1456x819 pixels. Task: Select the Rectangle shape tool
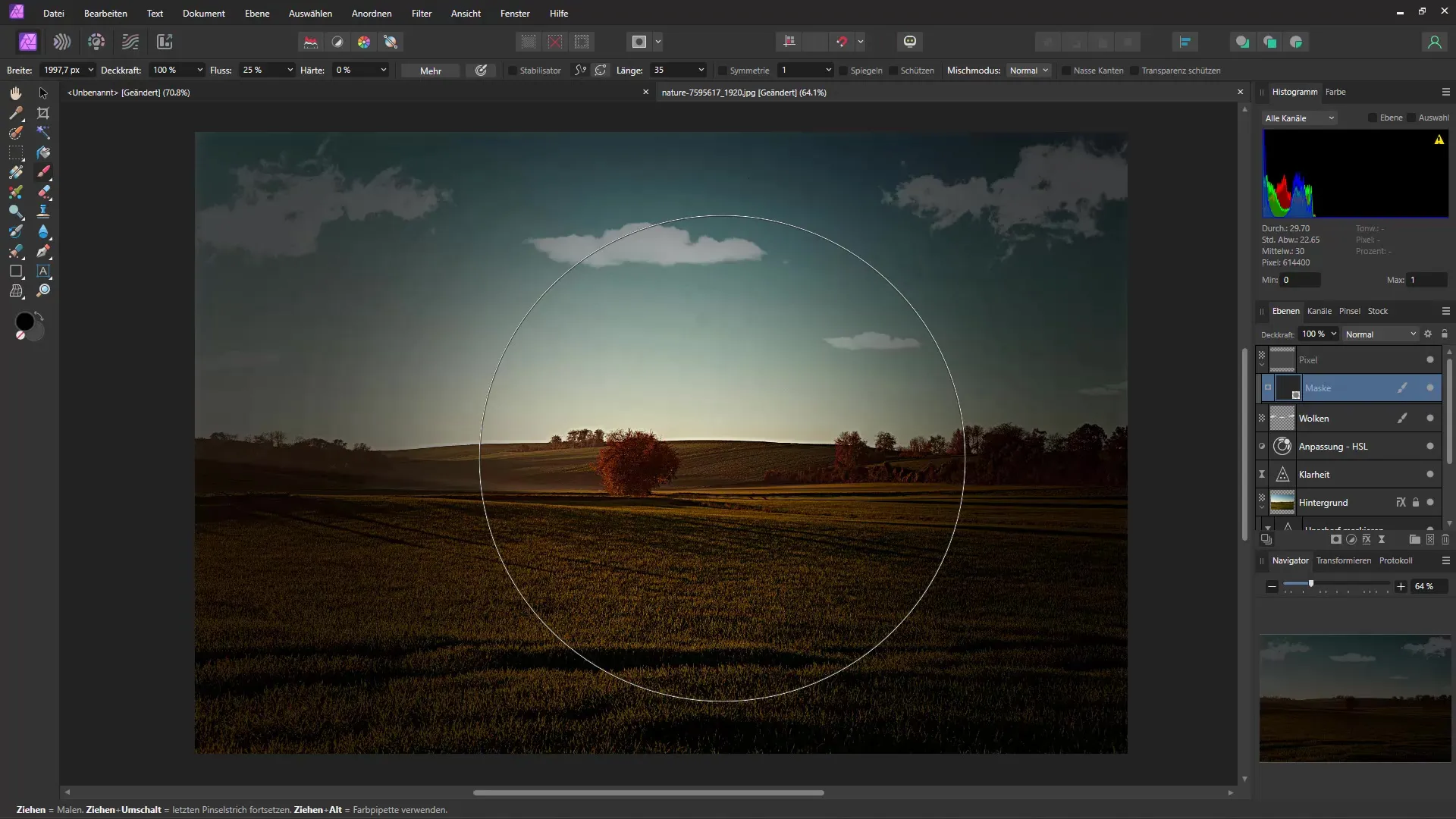(16, 271)
